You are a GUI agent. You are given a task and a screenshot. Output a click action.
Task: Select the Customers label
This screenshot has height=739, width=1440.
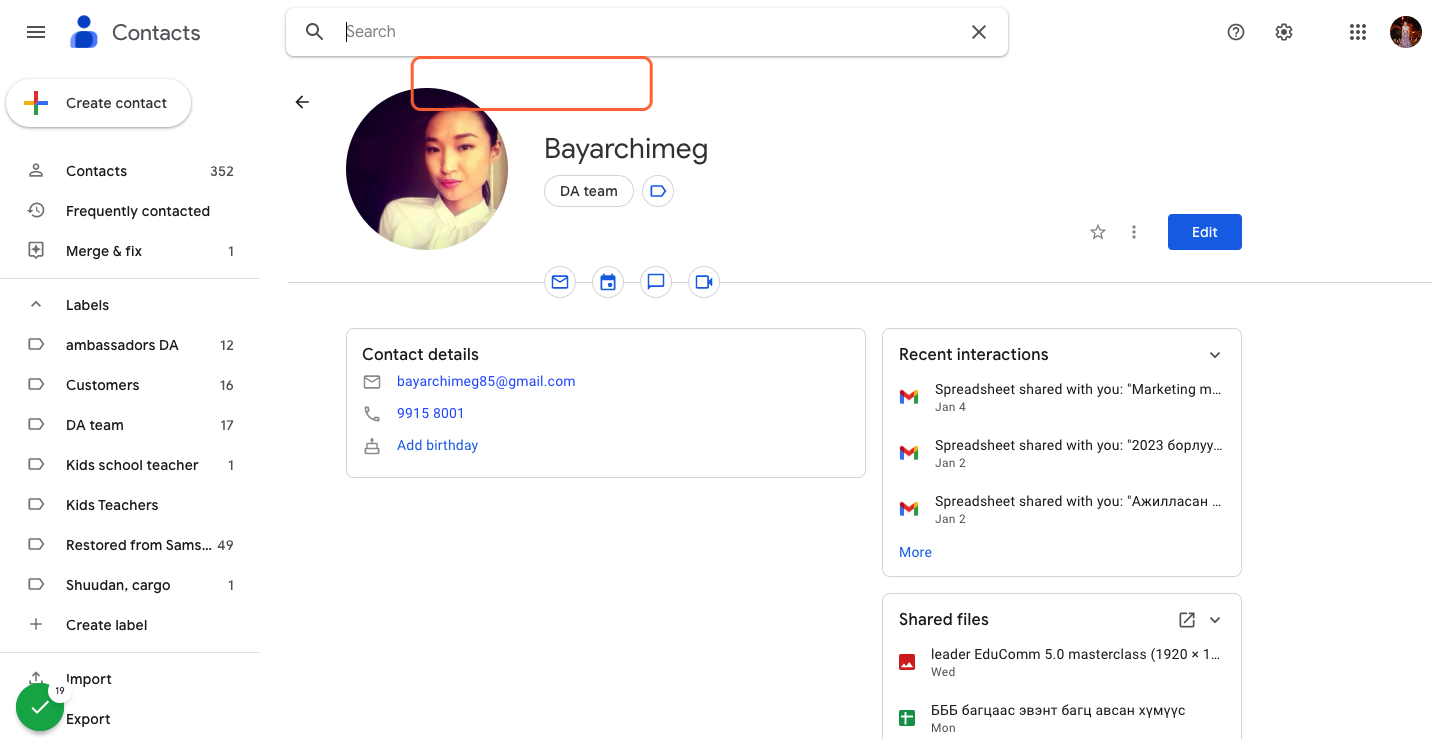click(x=130, y=385)
